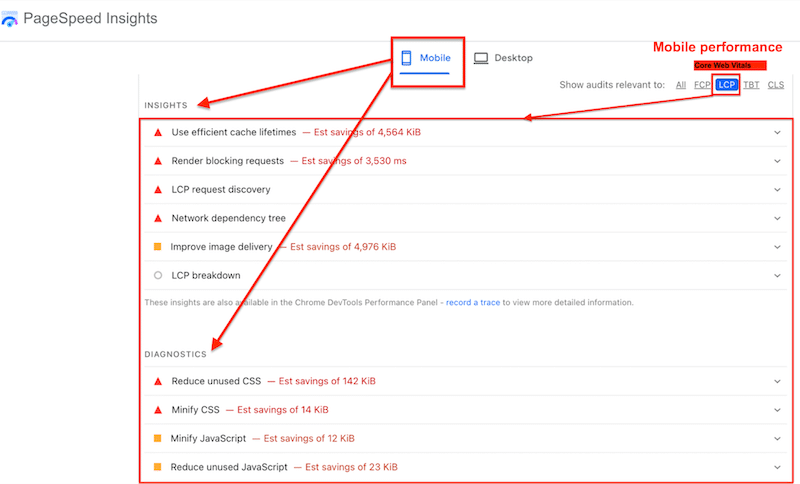Click Est savings of 4,976 KiB text
This screenshot has height=484, width=800.
click(343, 246)
